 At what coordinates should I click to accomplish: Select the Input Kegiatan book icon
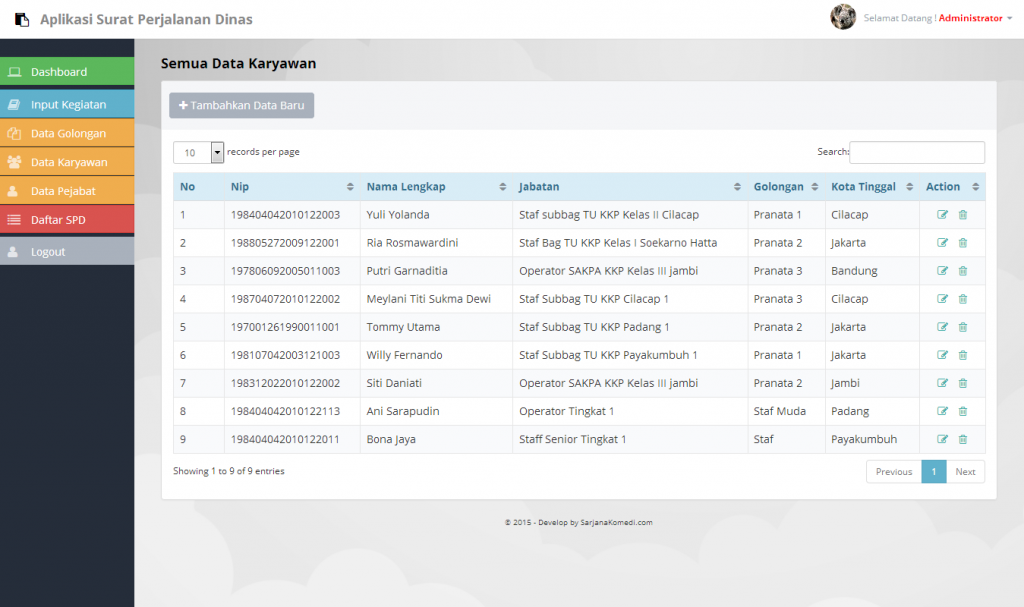pyautogui.click(x=16, y=104)
